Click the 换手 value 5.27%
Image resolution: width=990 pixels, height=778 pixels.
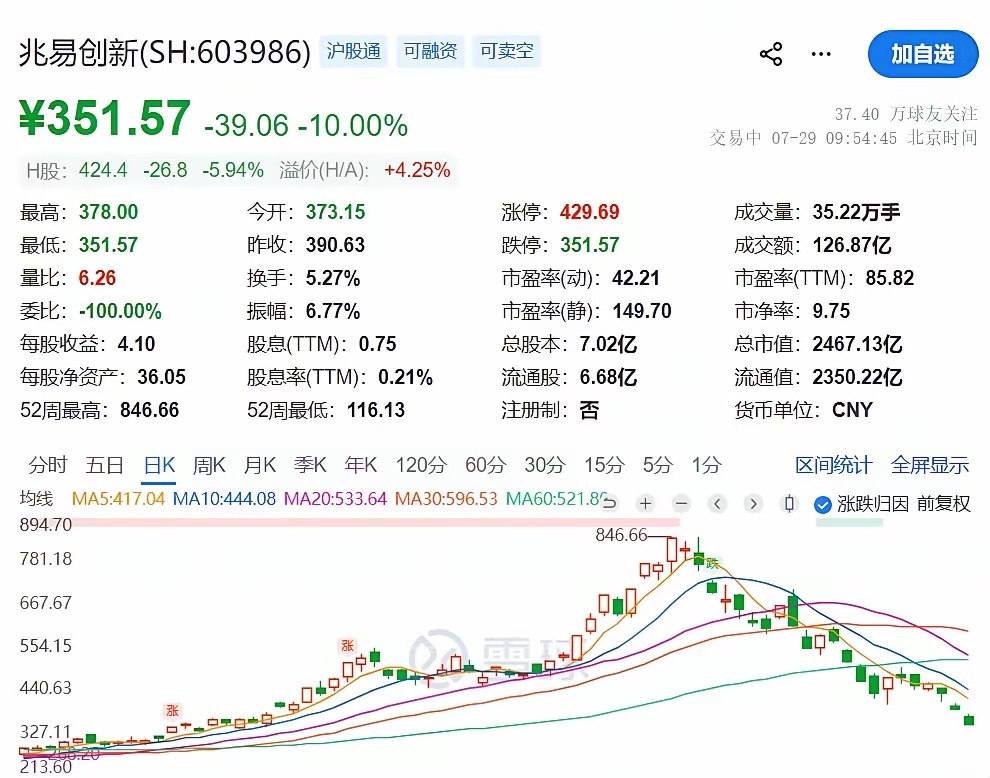pos(333,278)
